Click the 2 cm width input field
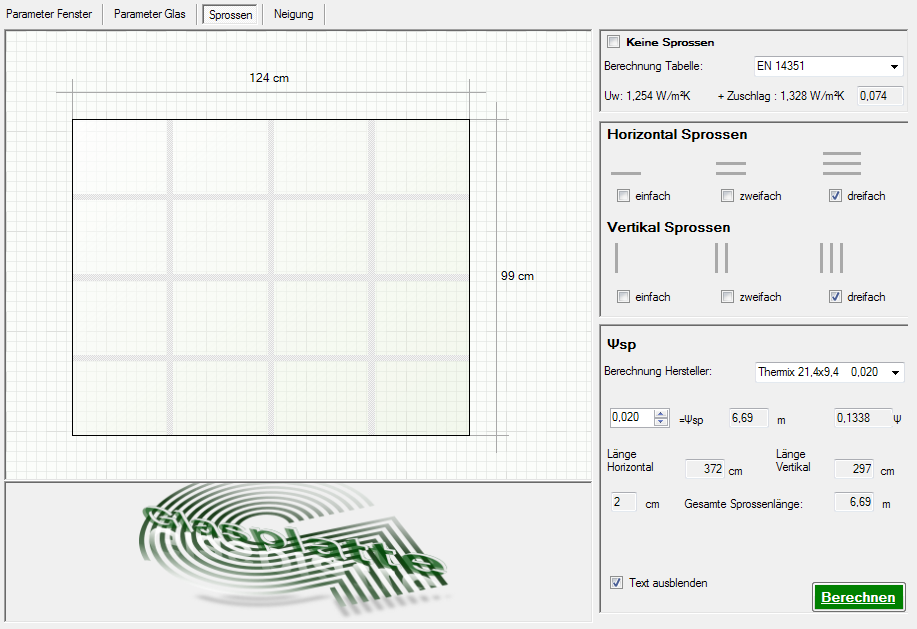 pos(623,502)
